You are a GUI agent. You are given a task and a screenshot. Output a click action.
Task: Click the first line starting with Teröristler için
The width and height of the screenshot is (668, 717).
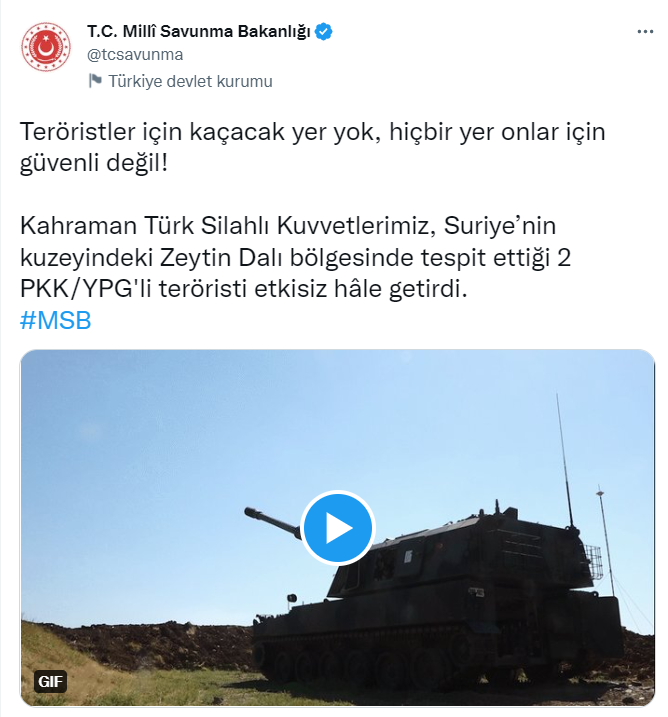pyautogui.click(x=313, y=132)
